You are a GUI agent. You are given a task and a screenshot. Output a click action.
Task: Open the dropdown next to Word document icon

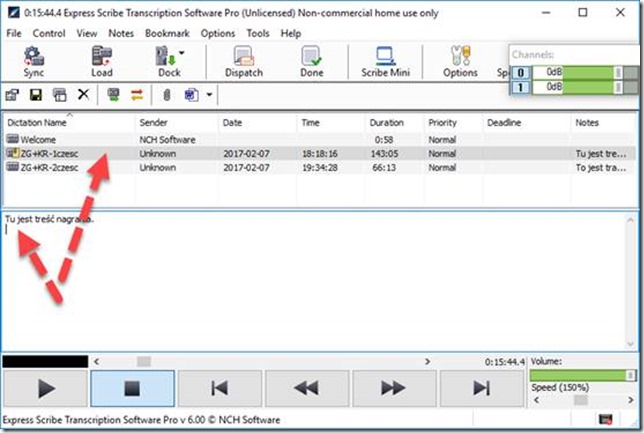coord(209,95)
